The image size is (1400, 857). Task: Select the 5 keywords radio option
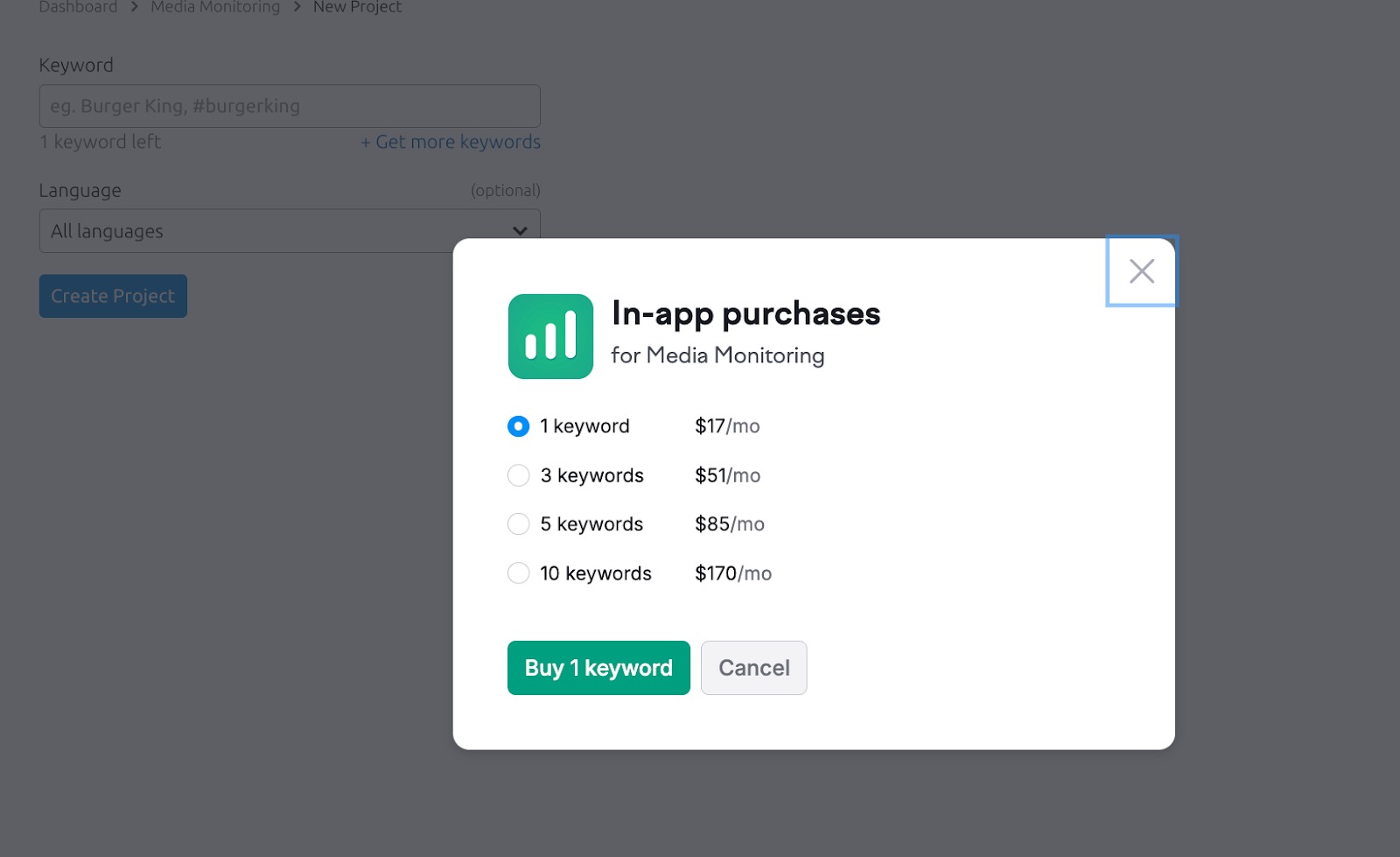[518, 524]
